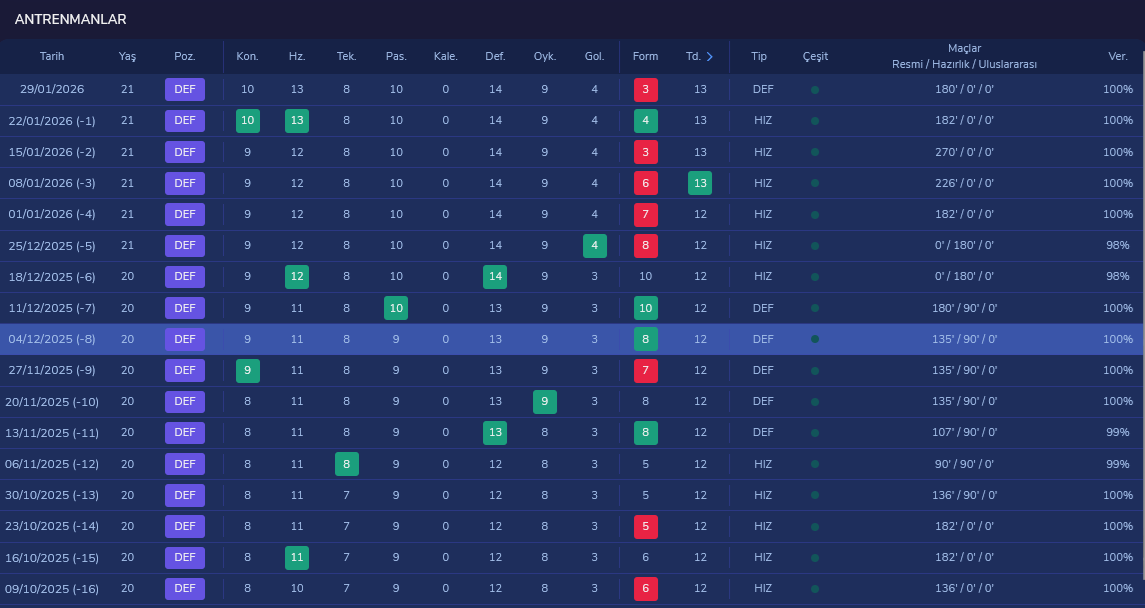Click the Çeşit dot in the 11/12/2025 (-7) row

[815, 309]
